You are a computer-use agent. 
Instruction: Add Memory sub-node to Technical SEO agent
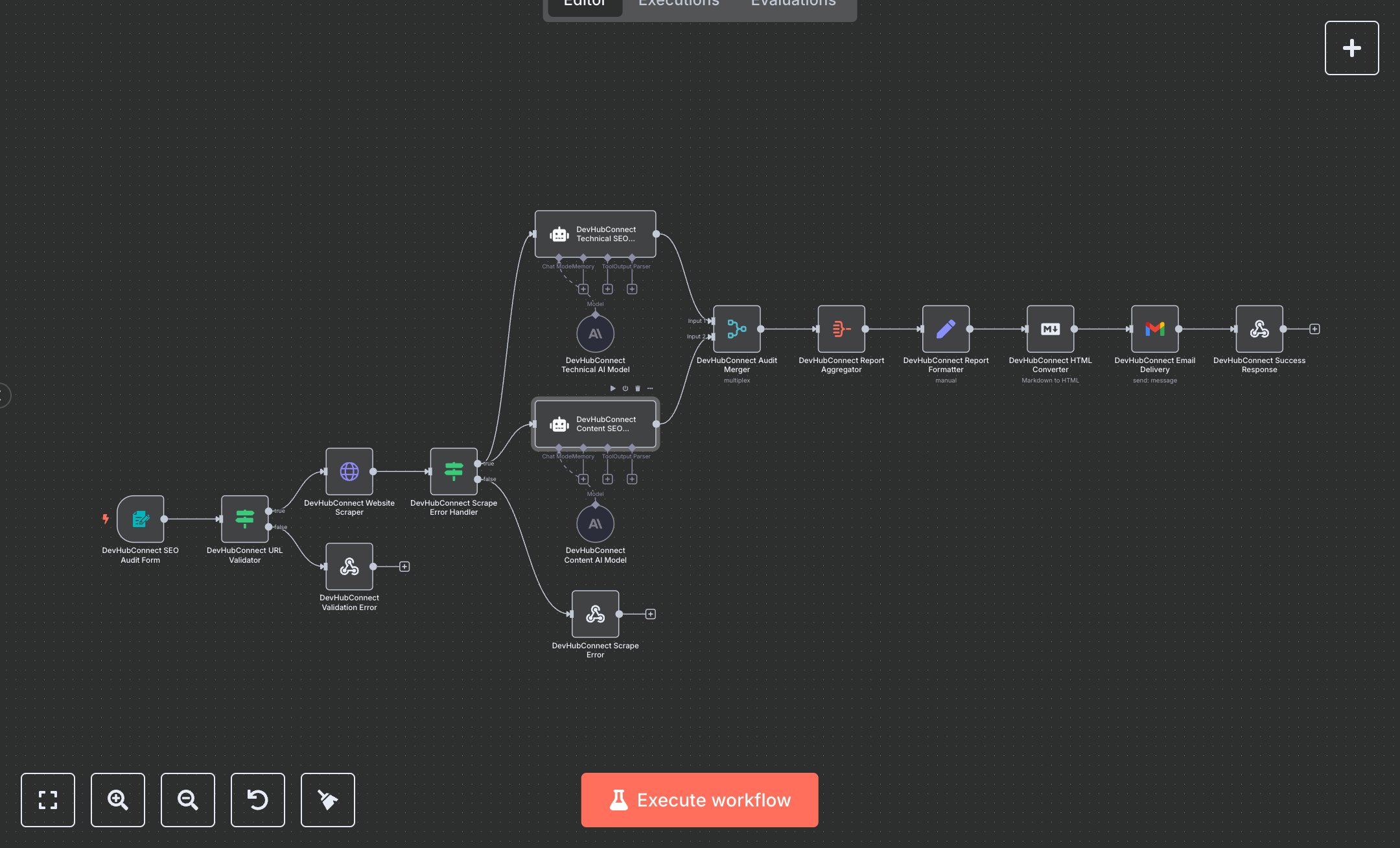point(583,289)
